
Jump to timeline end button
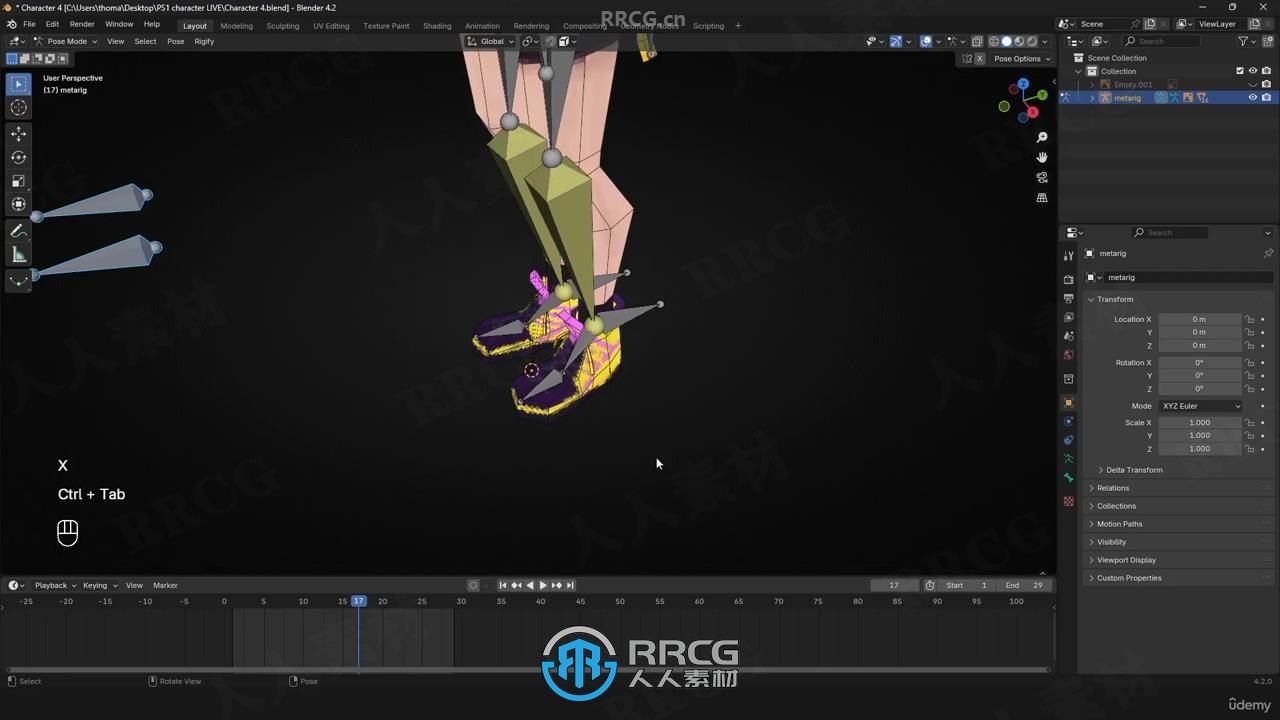tap(570, 585)
